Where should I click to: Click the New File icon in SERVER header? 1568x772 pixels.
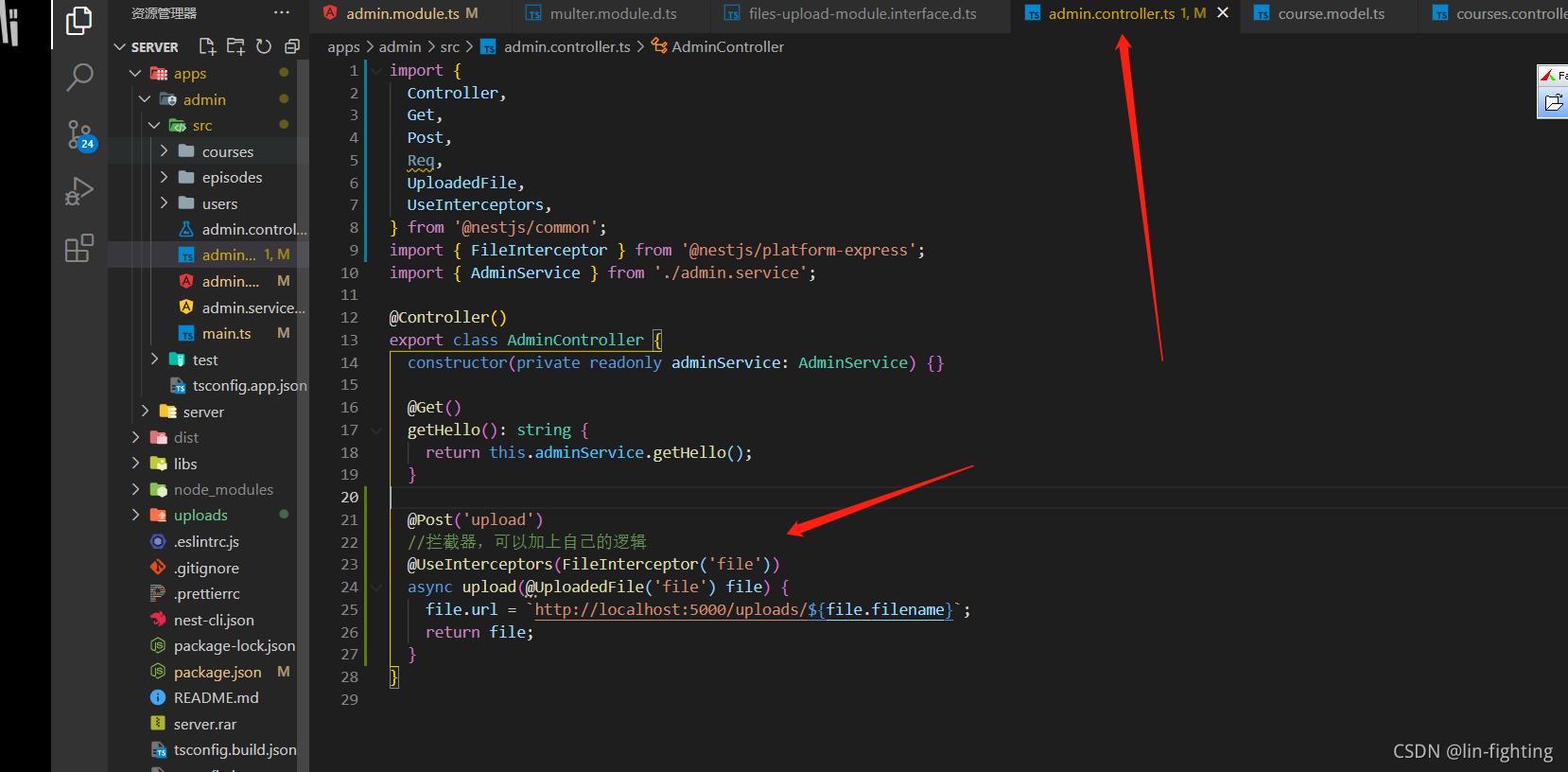pyautogui.click(x=207, y=46)
